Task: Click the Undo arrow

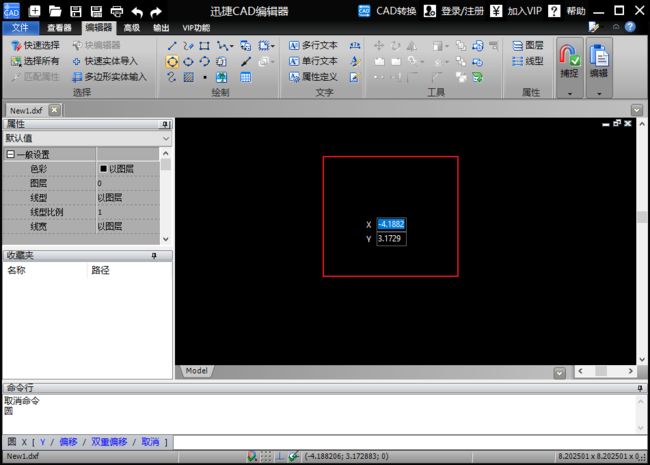Action: tap(137, 12)
